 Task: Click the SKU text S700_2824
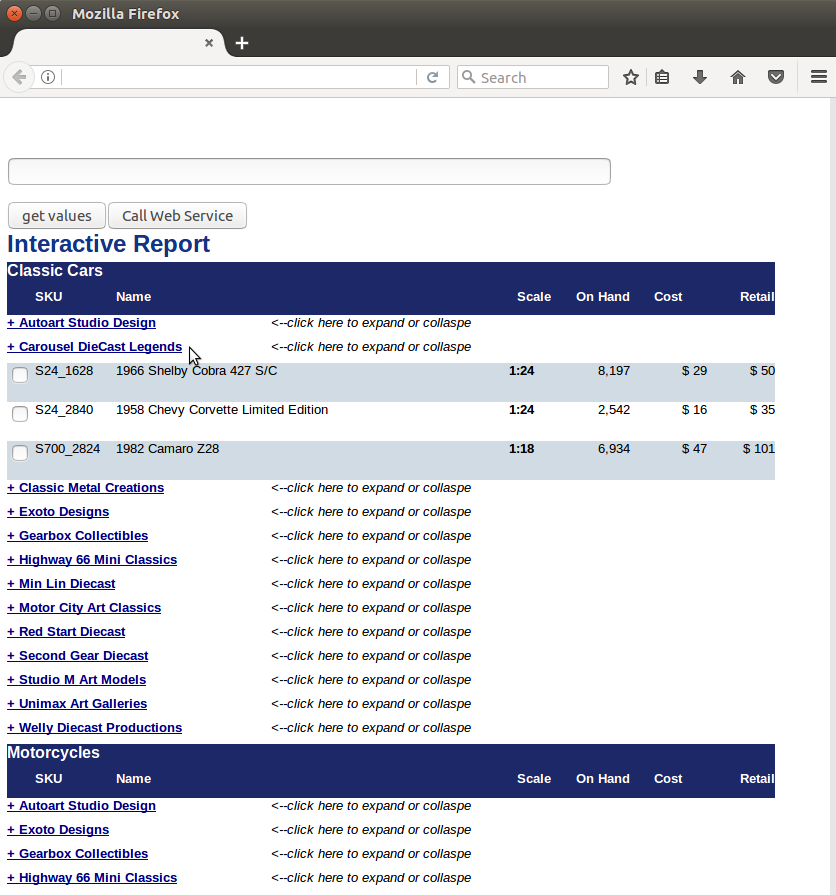67,449
